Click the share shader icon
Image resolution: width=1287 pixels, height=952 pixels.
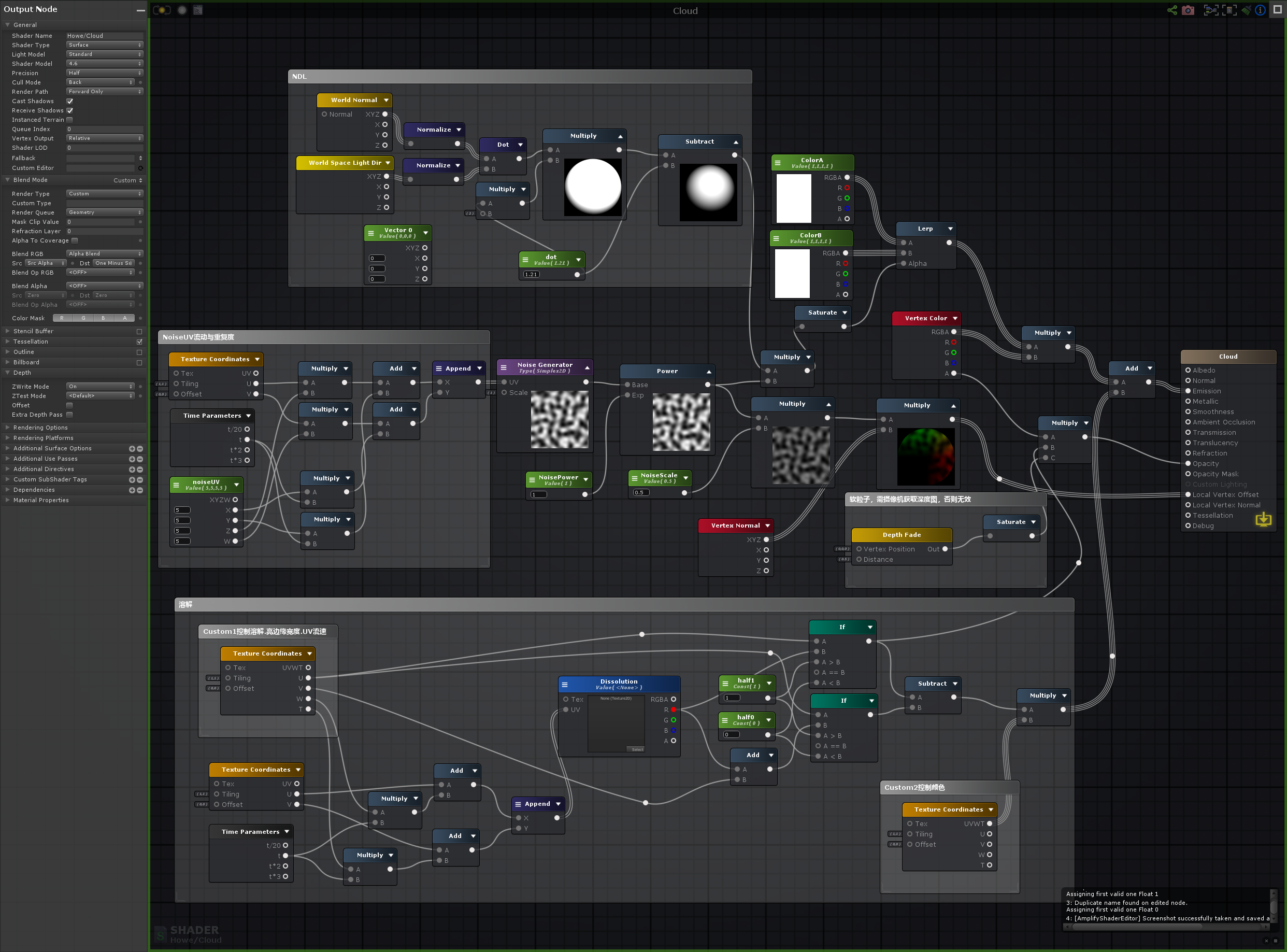pos(1172,10)
